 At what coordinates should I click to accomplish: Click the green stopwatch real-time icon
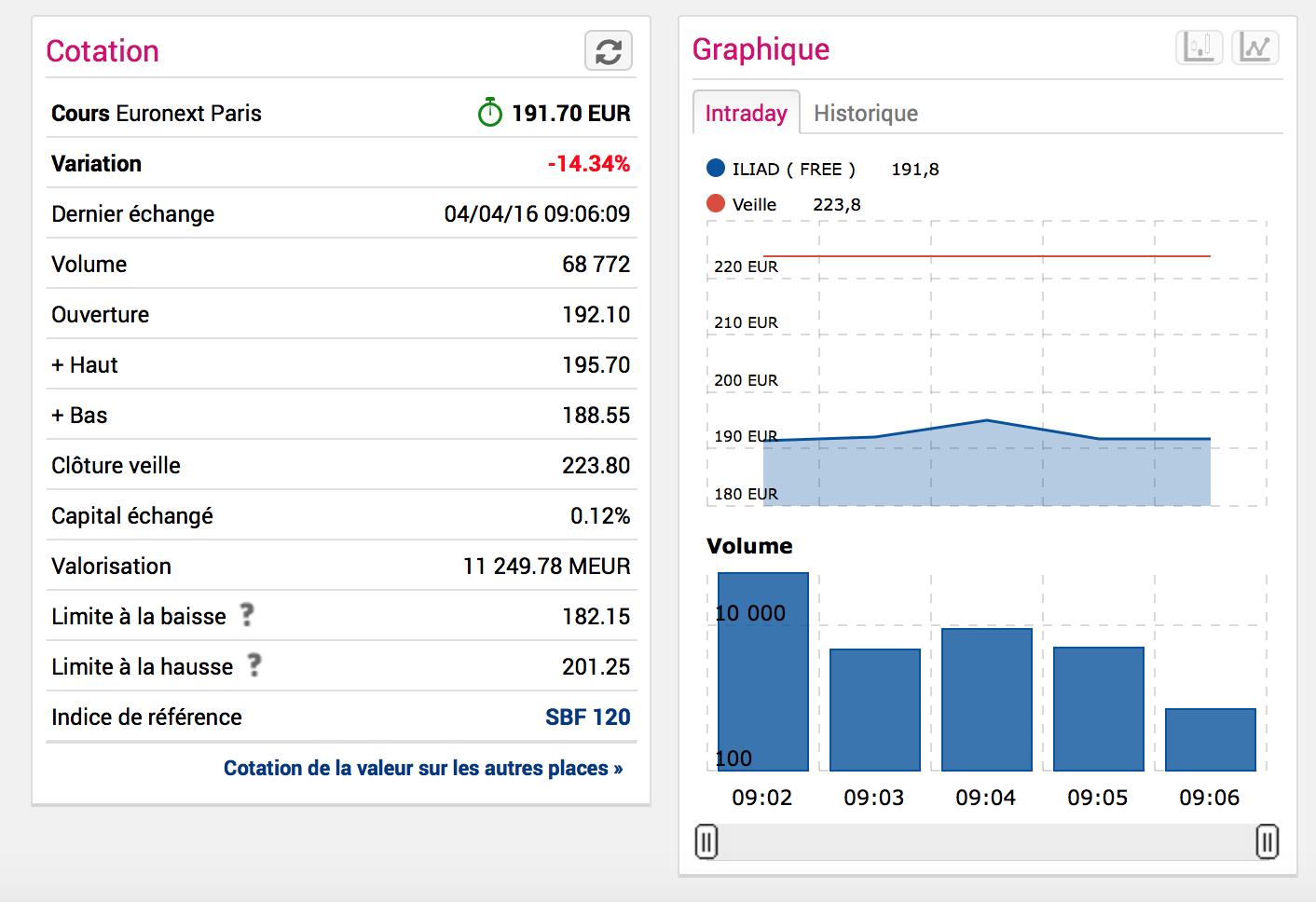489,113
